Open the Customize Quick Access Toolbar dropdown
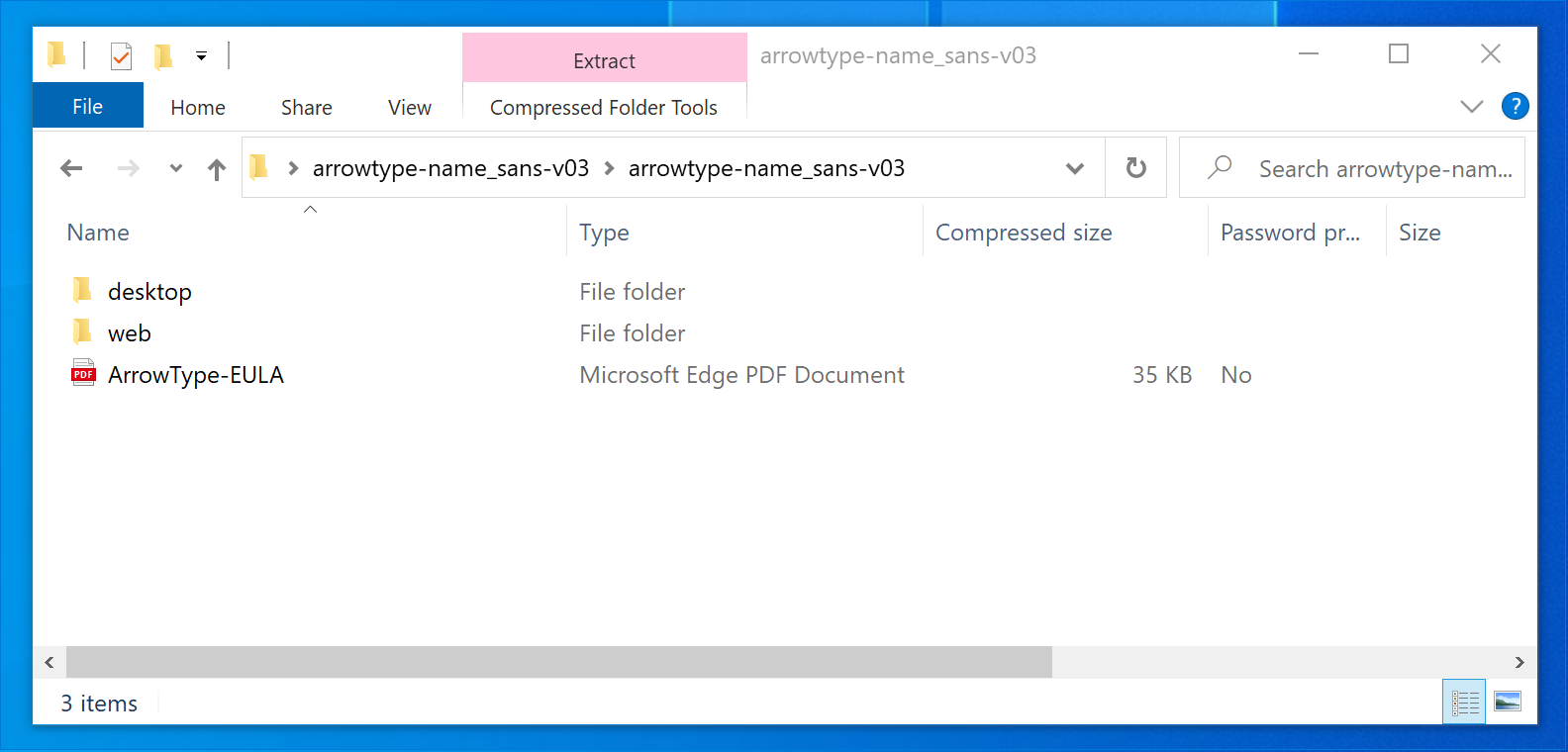This screenshot has width=1568, height=752. pos(201,56)
